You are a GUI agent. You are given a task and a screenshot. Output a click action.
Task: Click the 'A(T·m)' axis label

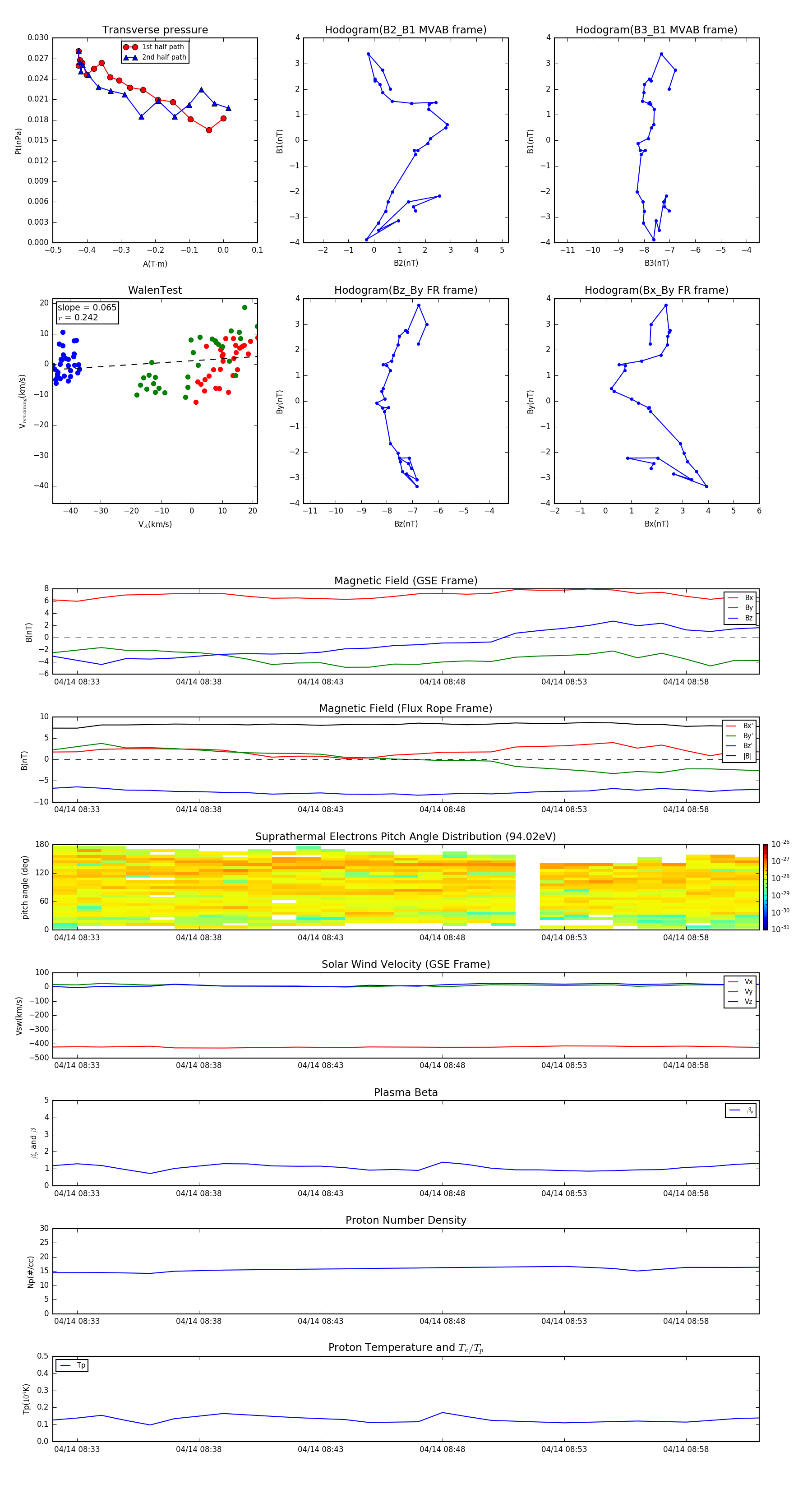pos(155,264)
